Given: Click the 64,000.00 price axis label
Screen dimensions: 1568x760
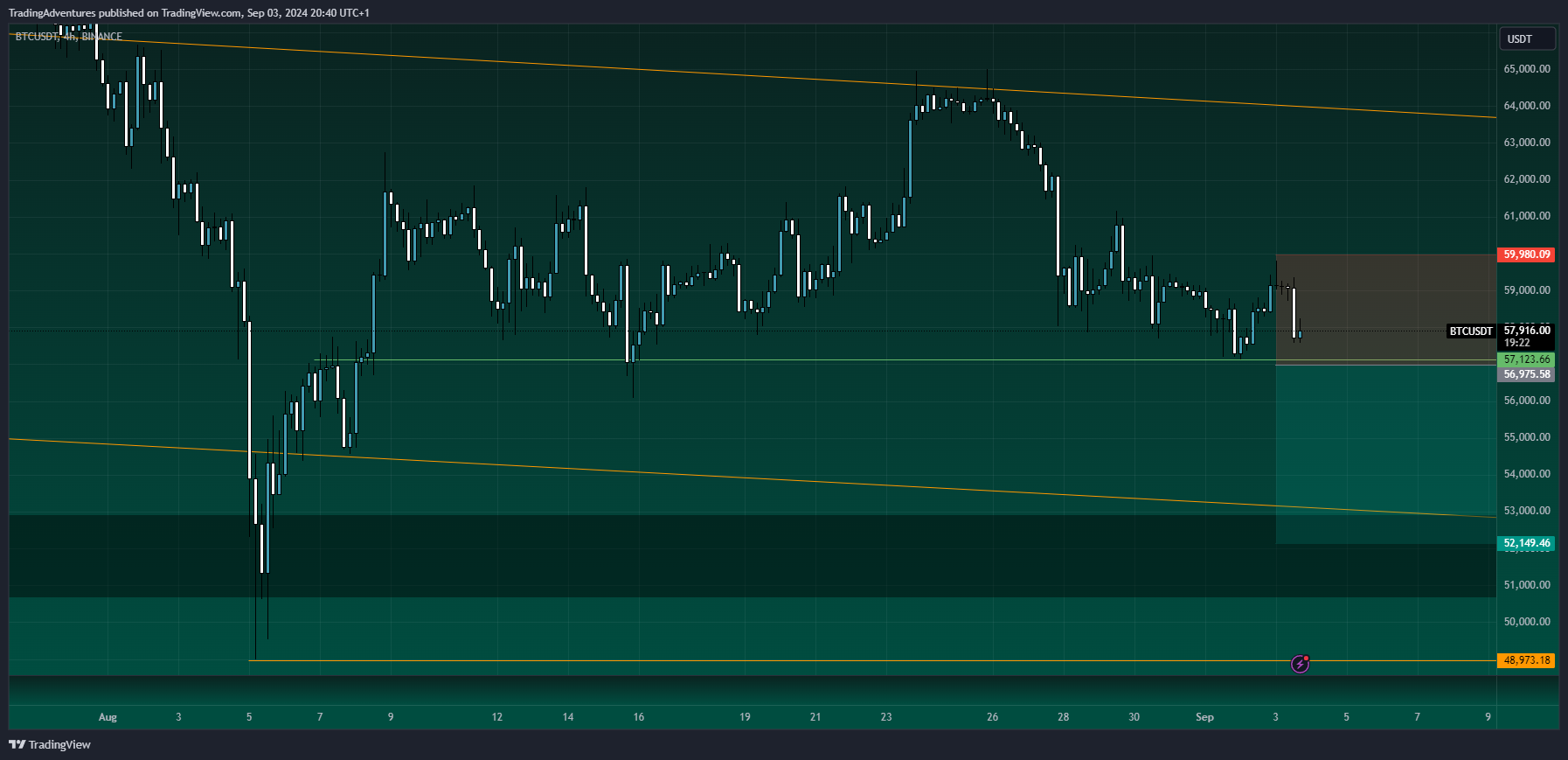Looking at the screenshot, I should point(1527,105).
